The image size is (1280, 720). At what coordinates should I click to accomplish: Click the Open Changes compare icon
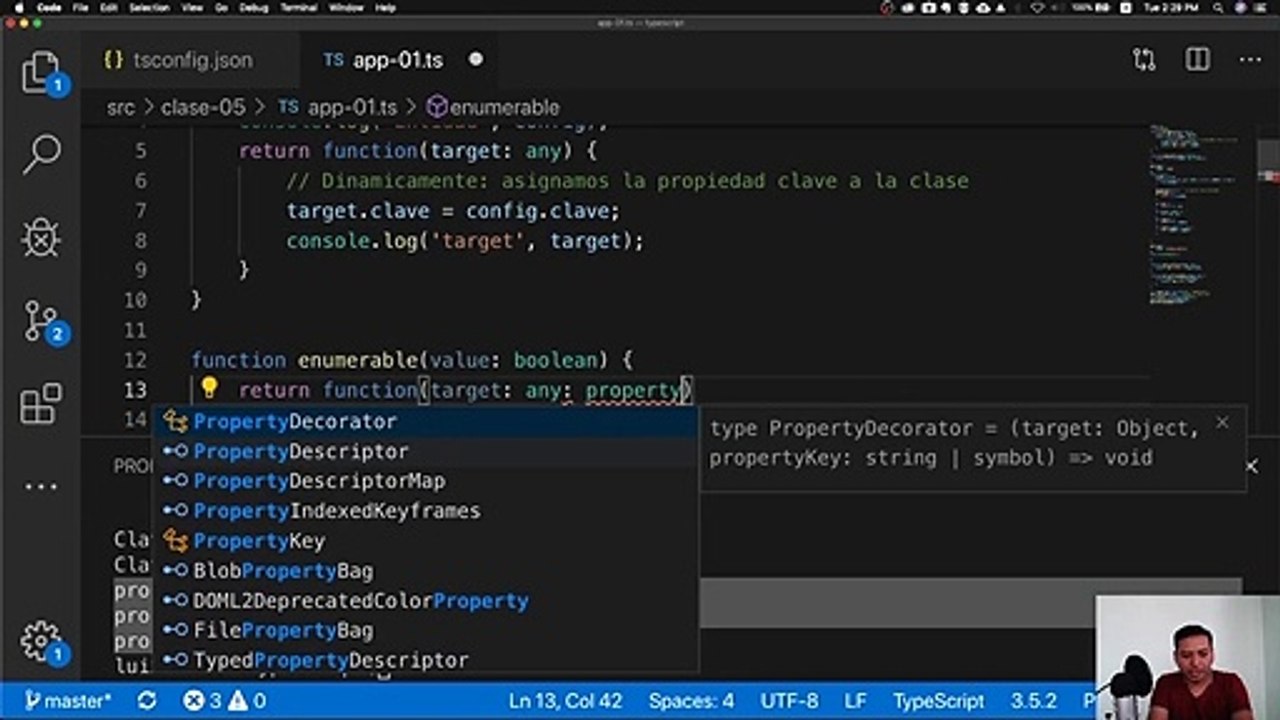coord(1145,60)
